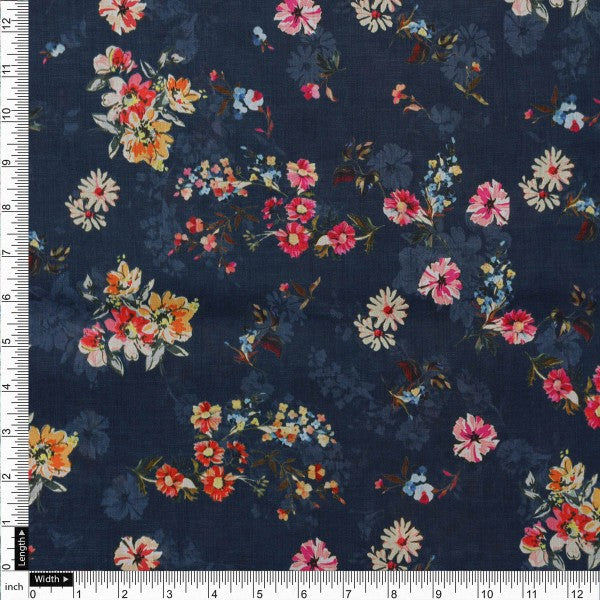The width and height of the screenshot is (600, 600).
Task: Click the "Width" label on the horizontal ruler
Action: tap(51, 579)
